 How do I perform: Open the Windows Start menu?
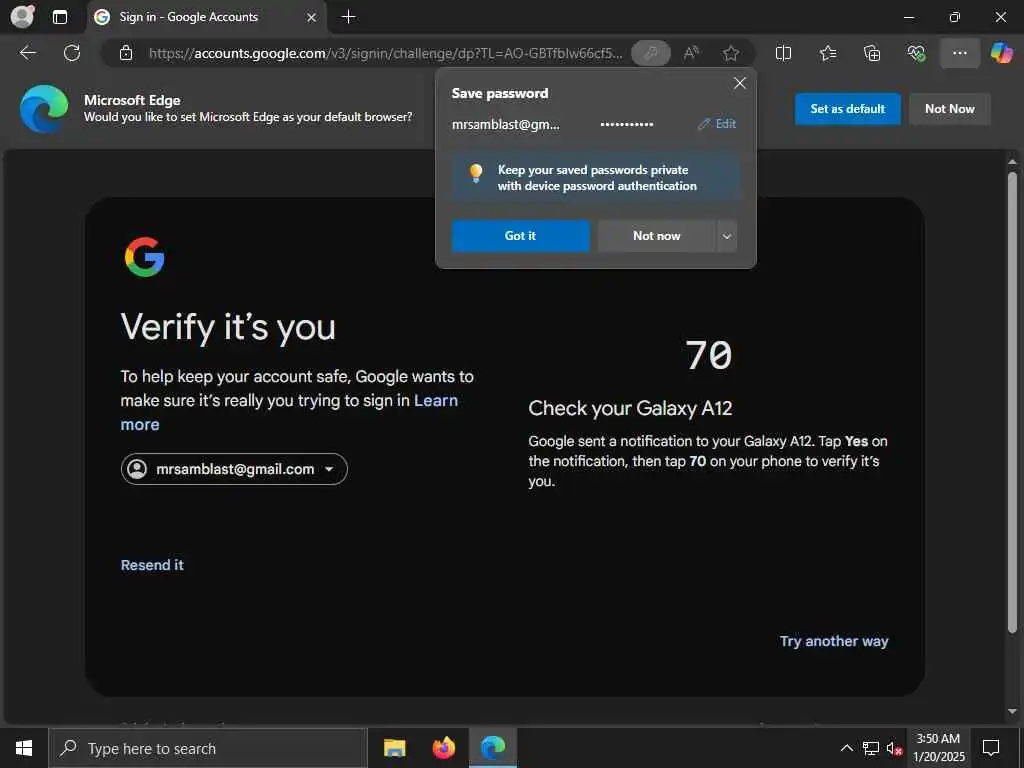click(24, 748)
